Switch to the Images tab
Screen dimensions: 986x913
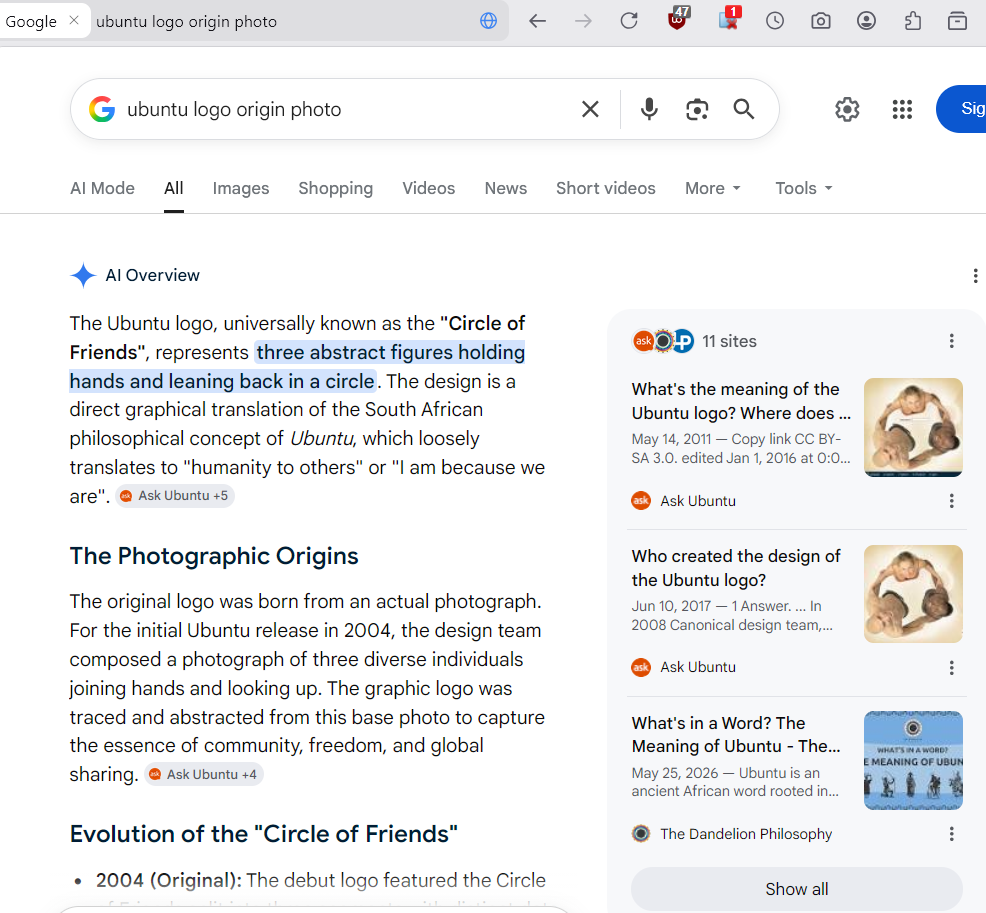[241, 188]
